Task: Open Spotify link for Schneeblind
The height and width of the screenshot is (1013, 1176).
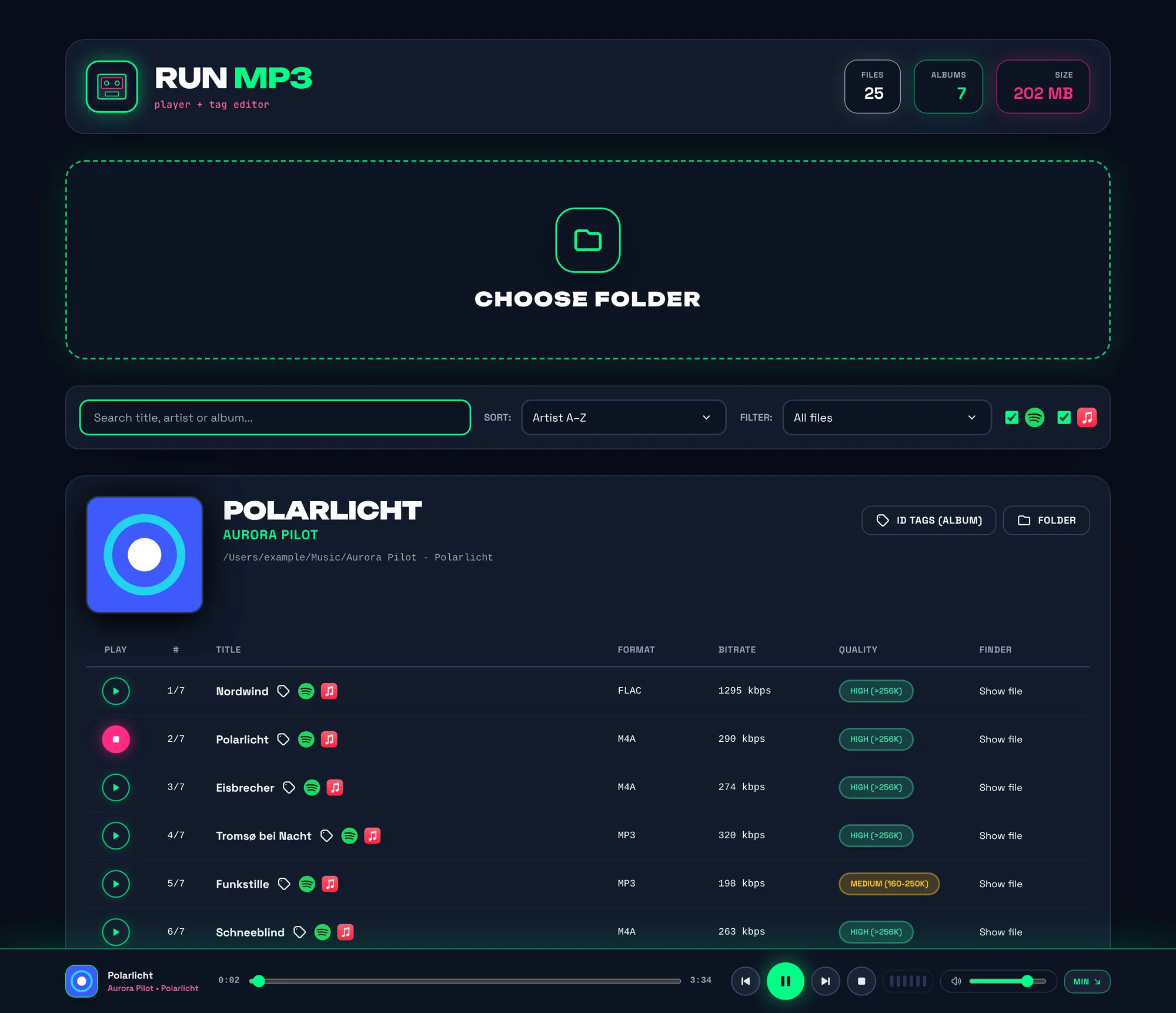Action: (322, 932)
